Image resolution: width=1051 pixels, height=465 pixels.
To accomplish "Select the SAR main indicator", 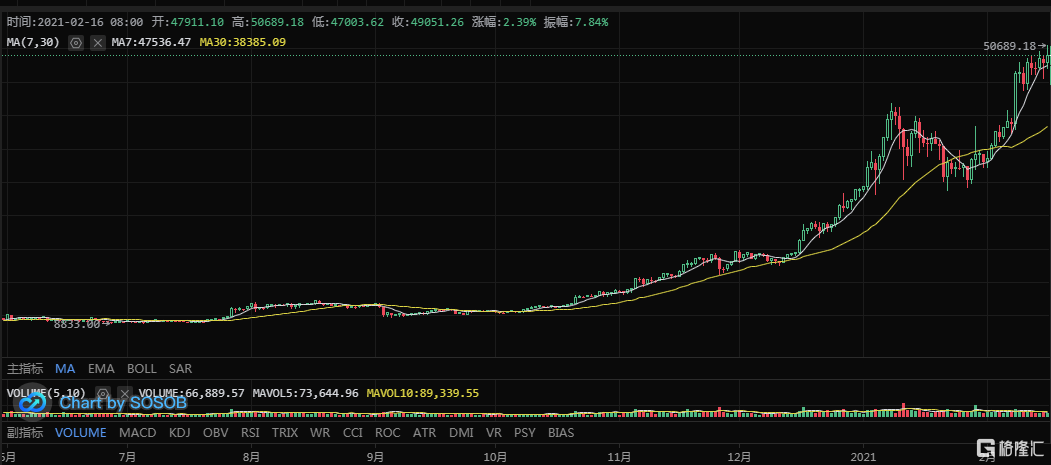I will (x=181, y=368).
